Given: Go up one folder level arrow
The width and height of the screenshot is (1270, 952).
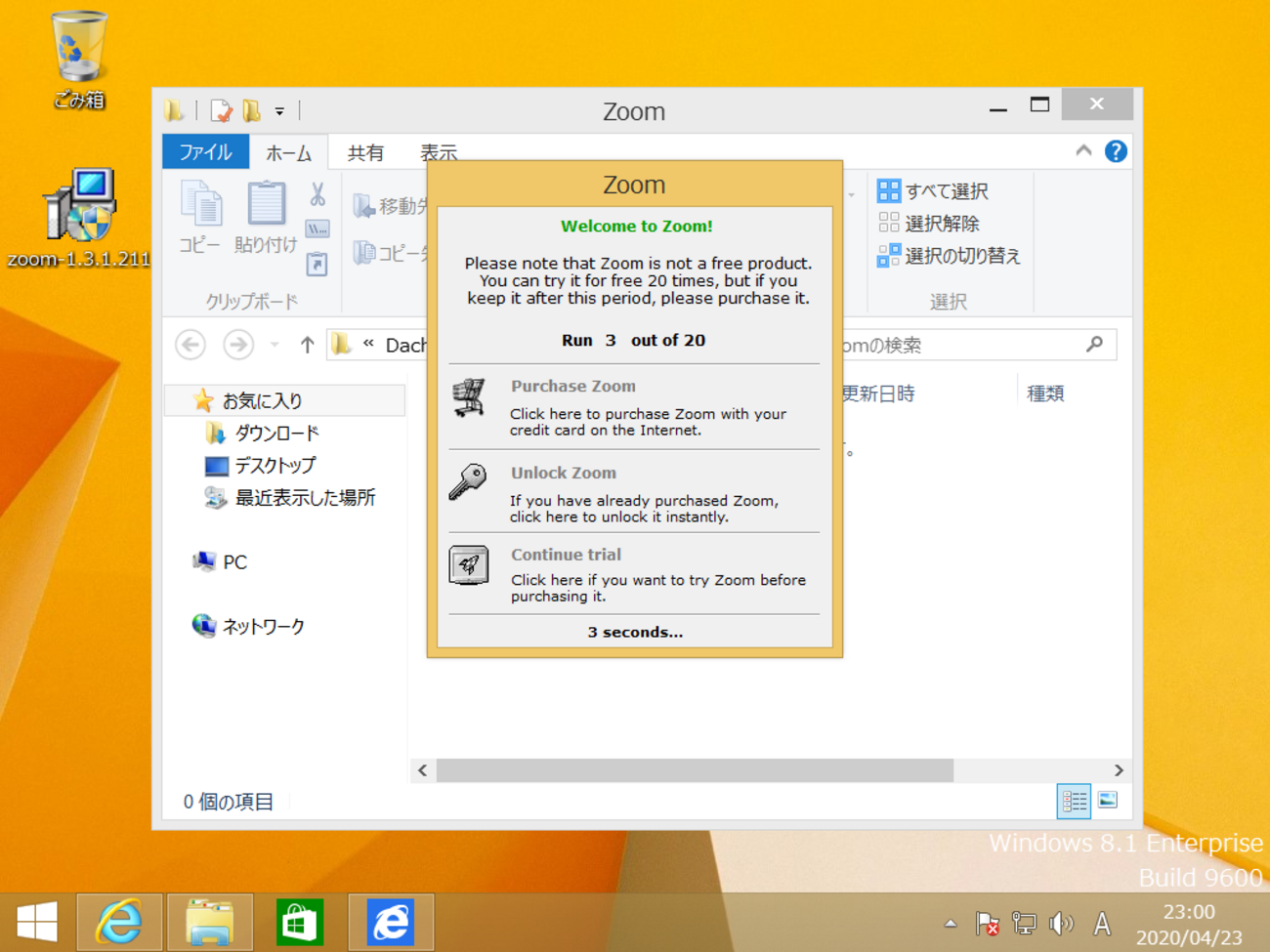Looking at the screenshot, I should pos(307,345).
